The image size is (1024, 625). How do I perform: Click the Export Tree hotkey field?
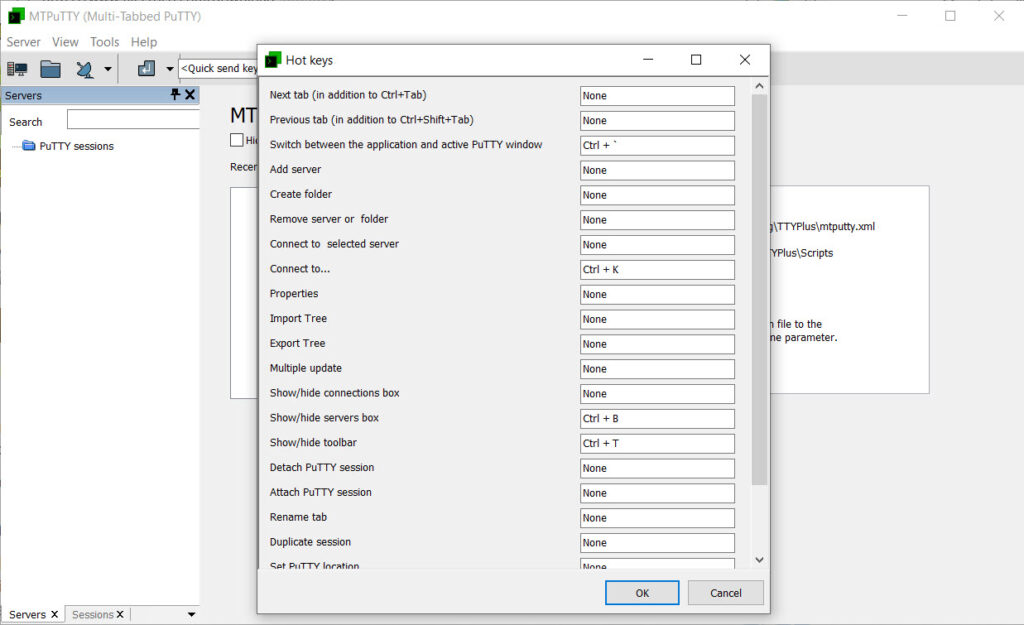click(x=657, y=344)
